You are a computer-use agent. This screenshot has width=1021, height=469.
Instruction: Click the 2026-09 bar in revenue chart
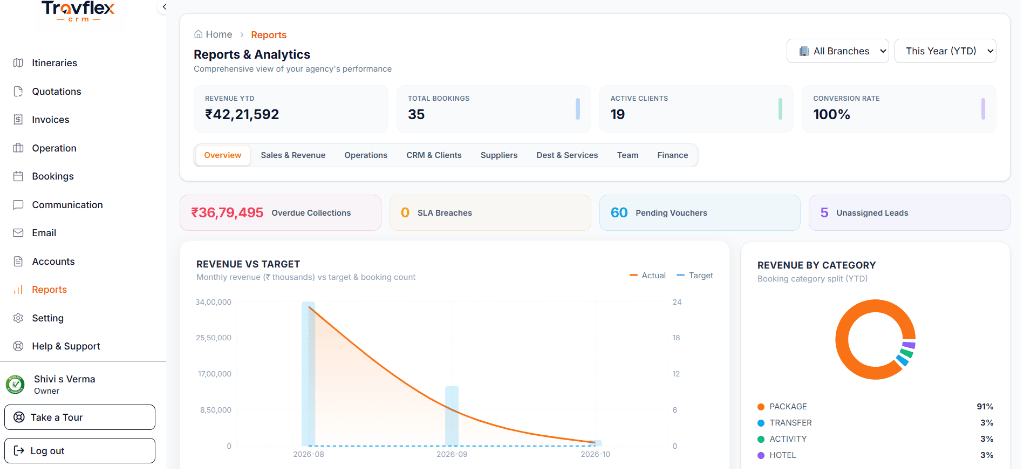click(452, 416)
